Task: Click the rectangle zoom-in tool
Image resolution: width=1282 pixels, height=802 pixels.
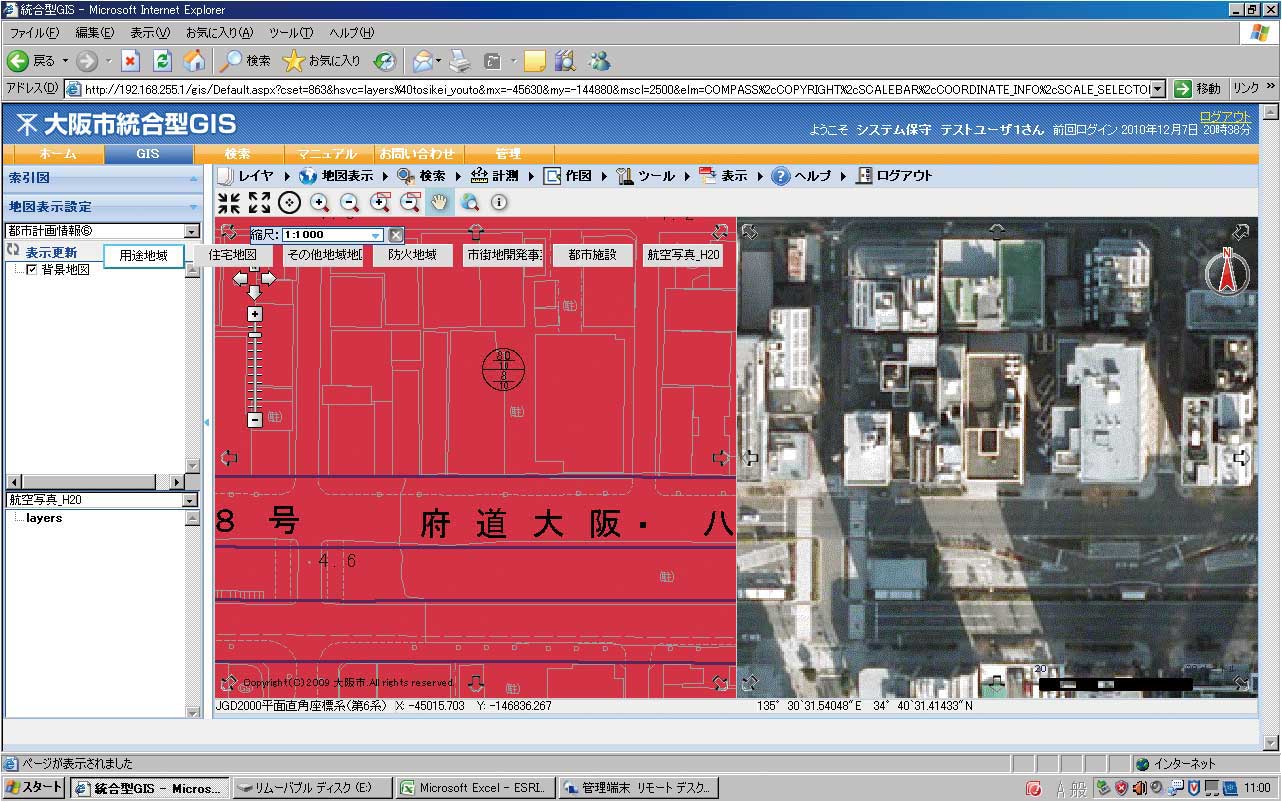Action: pyautogui.click(x=380, y=203)
